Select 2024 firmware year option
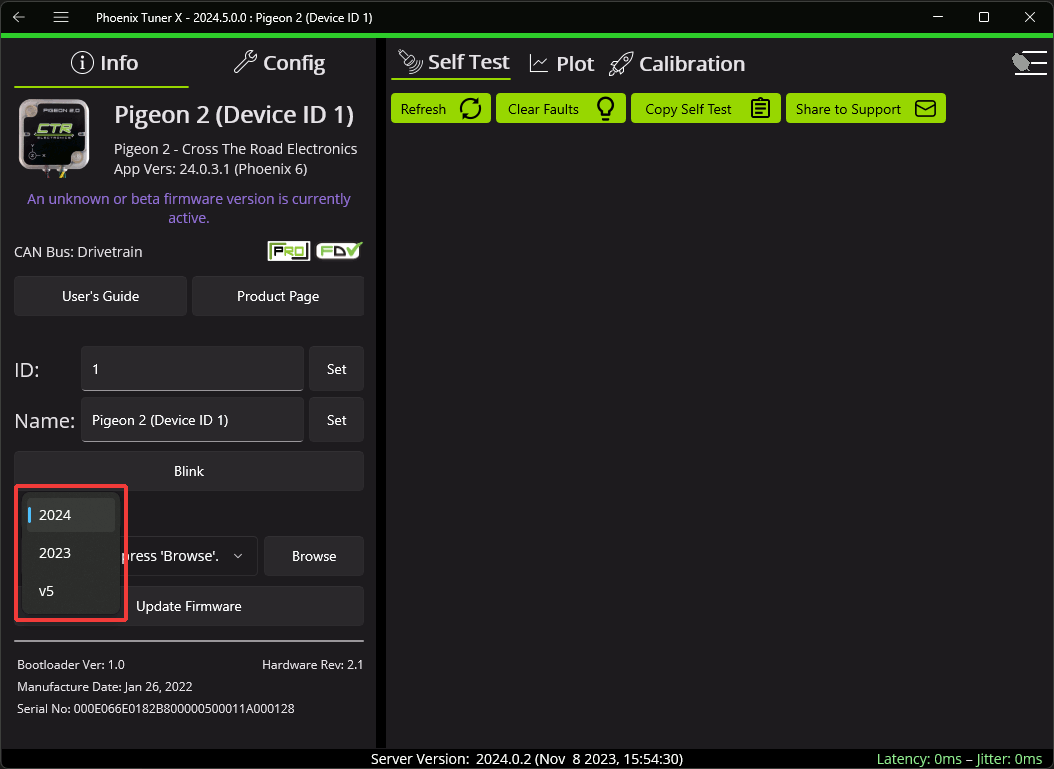The image size is (1054, 769). click(x=71, y=515)
